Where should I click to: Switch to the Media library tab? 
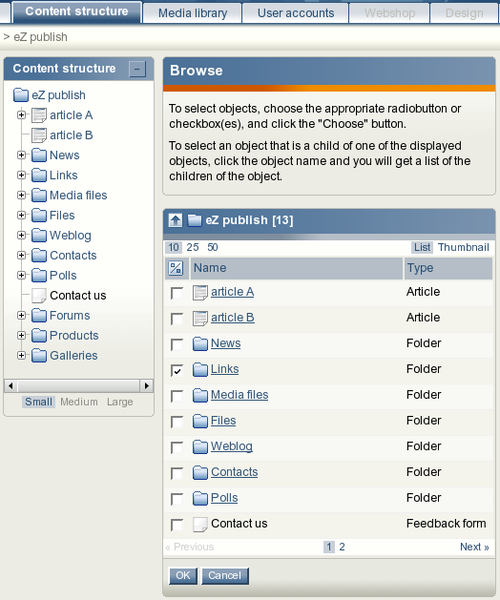click(192, 13)
